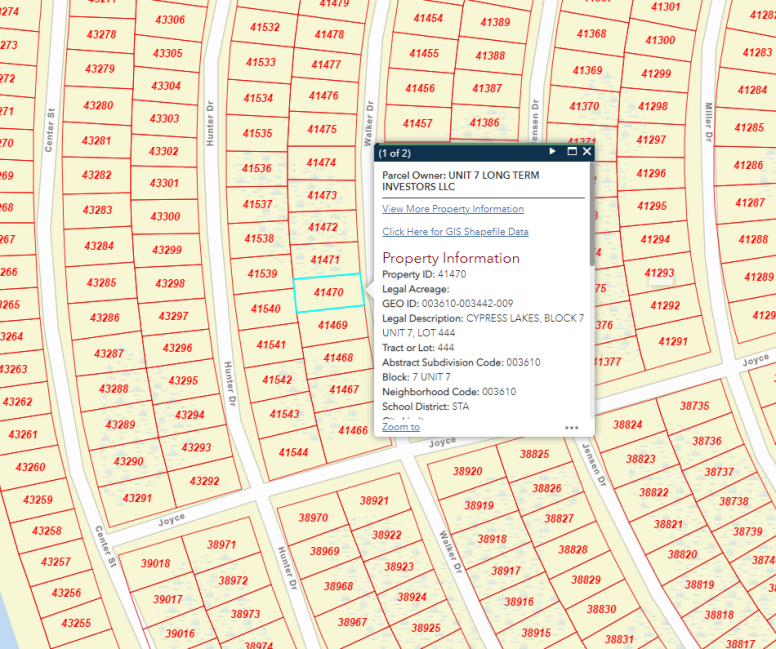This screenshot has width=776, height=649.
Task: Open the popup's three-dot actions menu
Action: click(x=571, y=427)
